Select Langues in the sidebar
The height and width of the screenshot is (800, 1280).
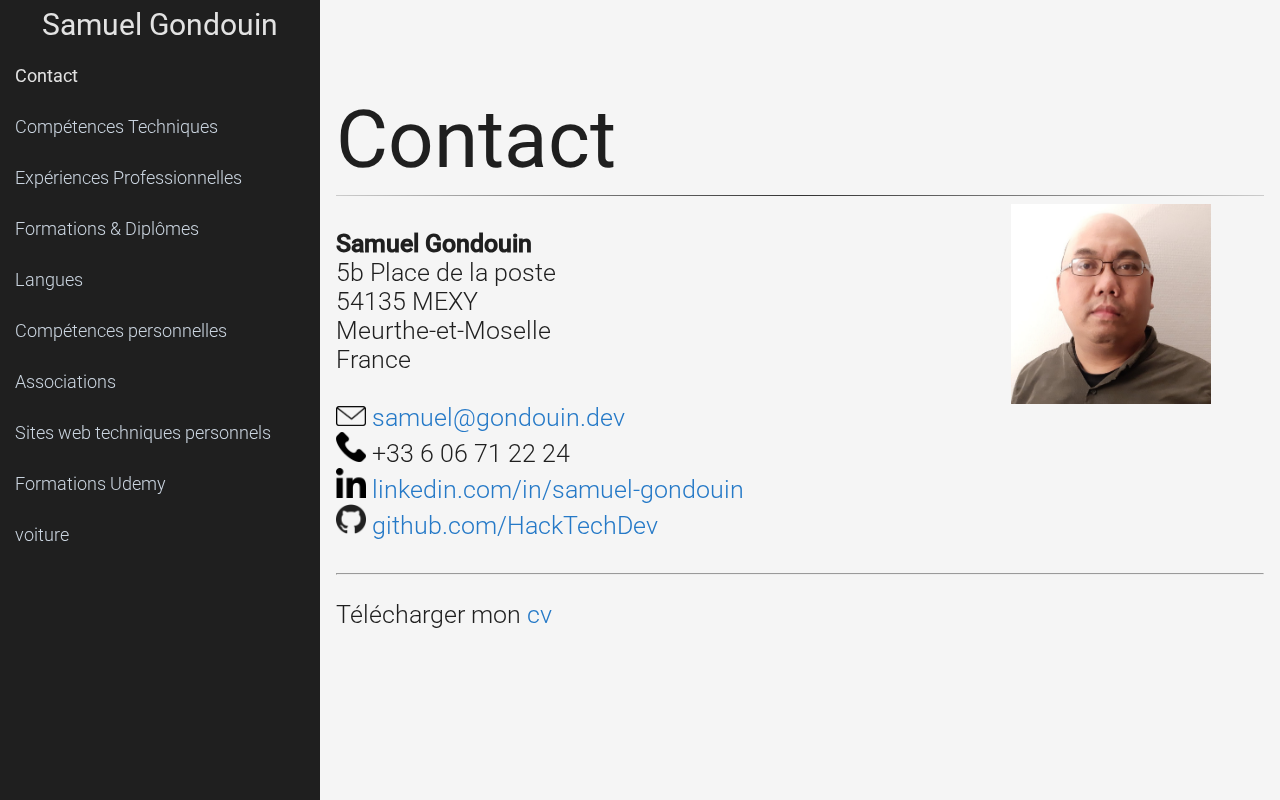point(49,280)
